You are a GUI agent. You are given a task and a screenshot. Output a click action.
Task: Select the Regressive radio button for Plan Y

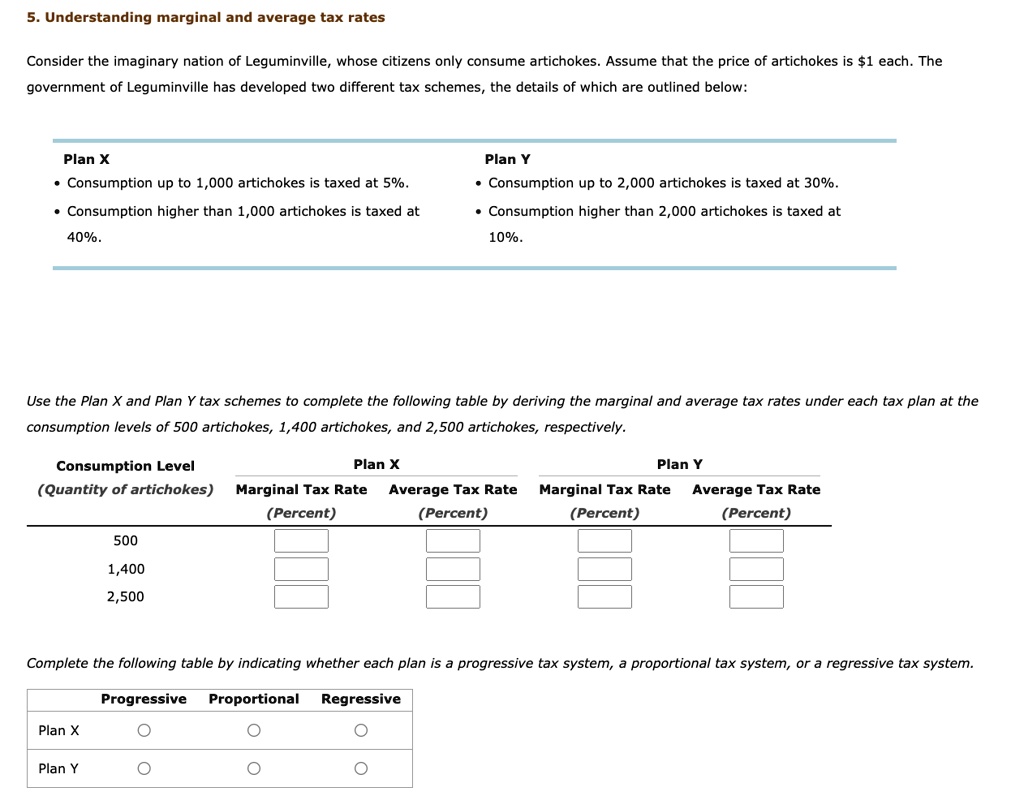coord(361,768)
